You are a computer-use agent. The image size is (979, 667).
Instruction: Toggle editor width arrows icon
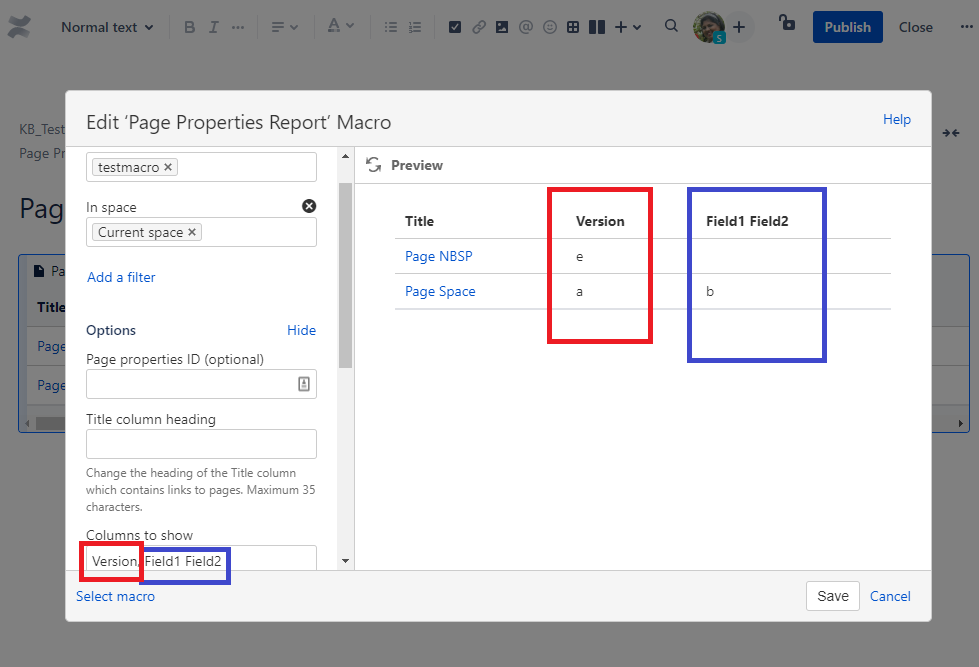click(951, 133)
